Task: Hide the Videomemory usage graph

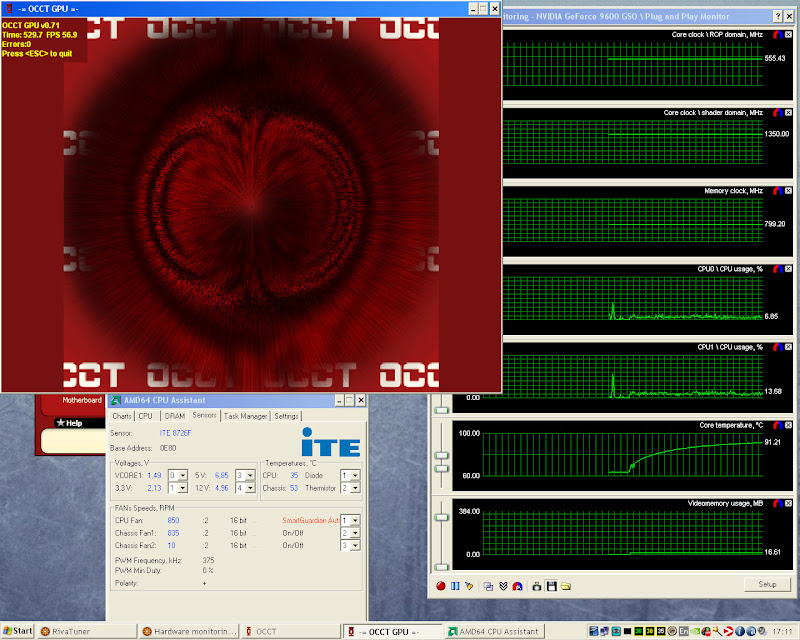Action: [788, 503]
